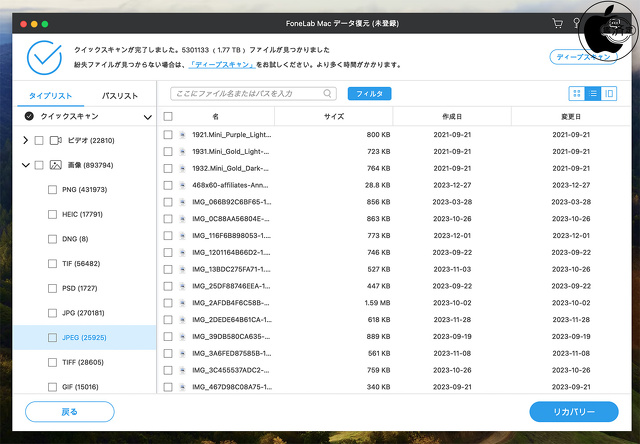640x444 pixels.
Task: Click file name IMG_0C88AA56804E
Action: (231, 219)
